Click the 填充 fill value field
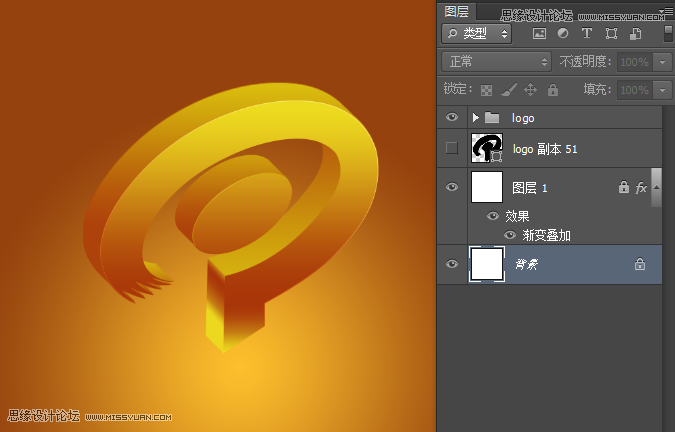 [635, 90]
